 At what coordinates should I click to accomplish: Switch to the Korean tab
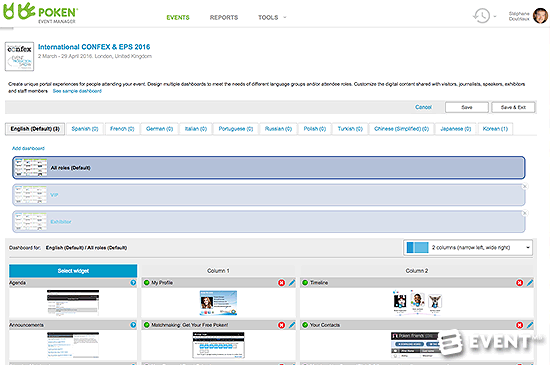click(x=495, y=129)
